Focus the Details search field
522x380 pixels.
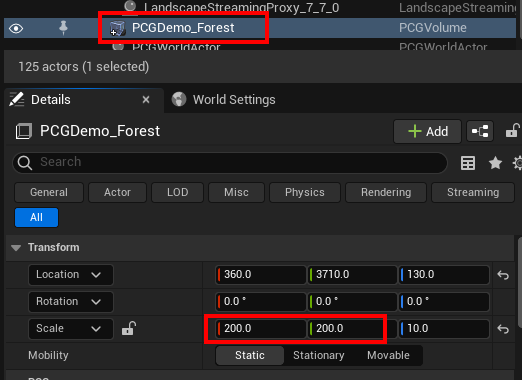tap(230, 162)
